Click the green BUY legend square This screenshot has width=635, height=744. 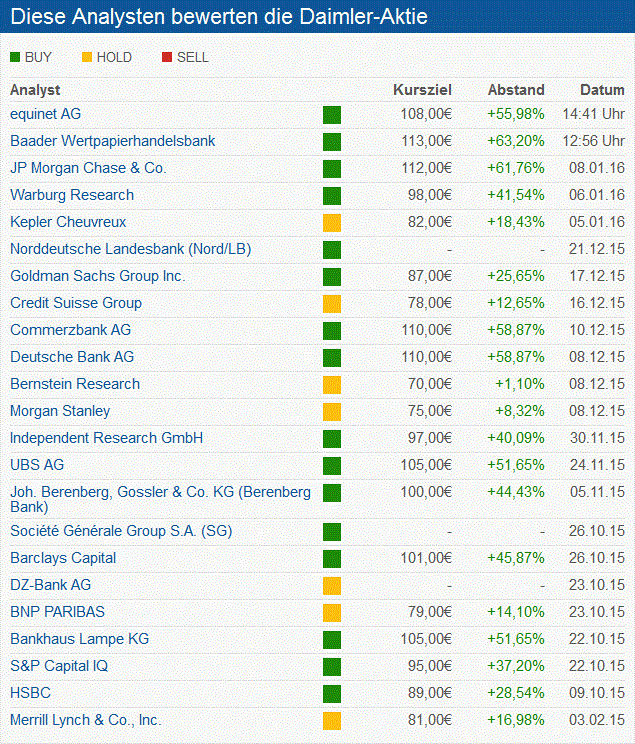click(15, 58)
